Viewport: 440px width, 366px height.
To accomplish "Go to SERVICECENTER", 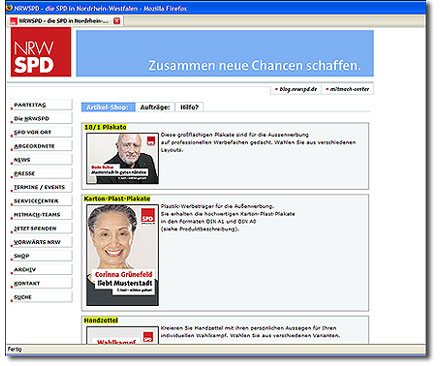I will [41, 201].
